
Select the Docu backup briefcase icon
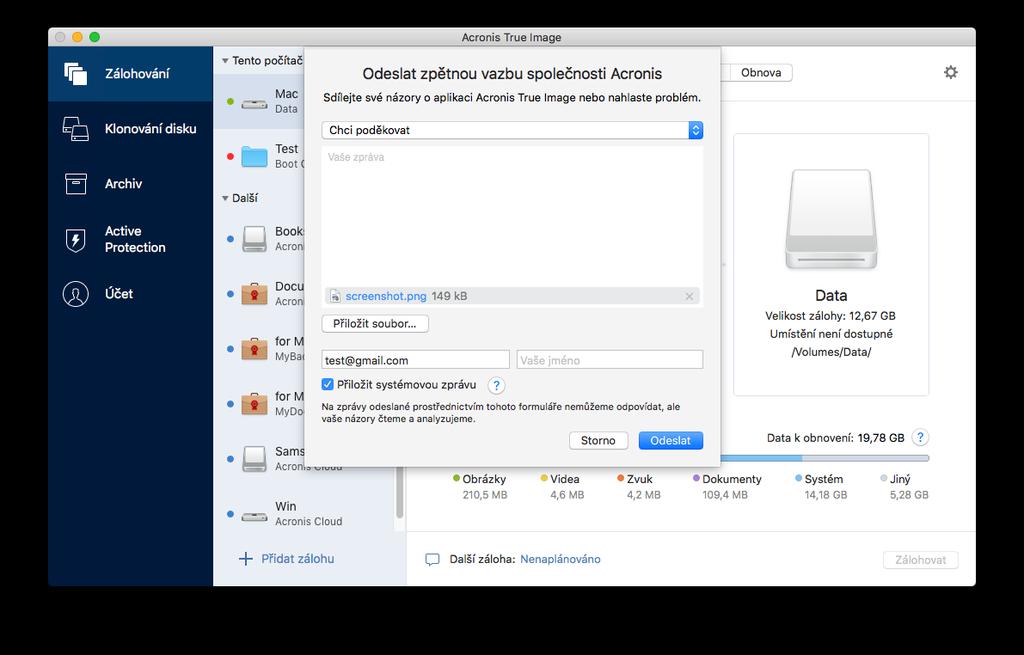click(254, 294)
